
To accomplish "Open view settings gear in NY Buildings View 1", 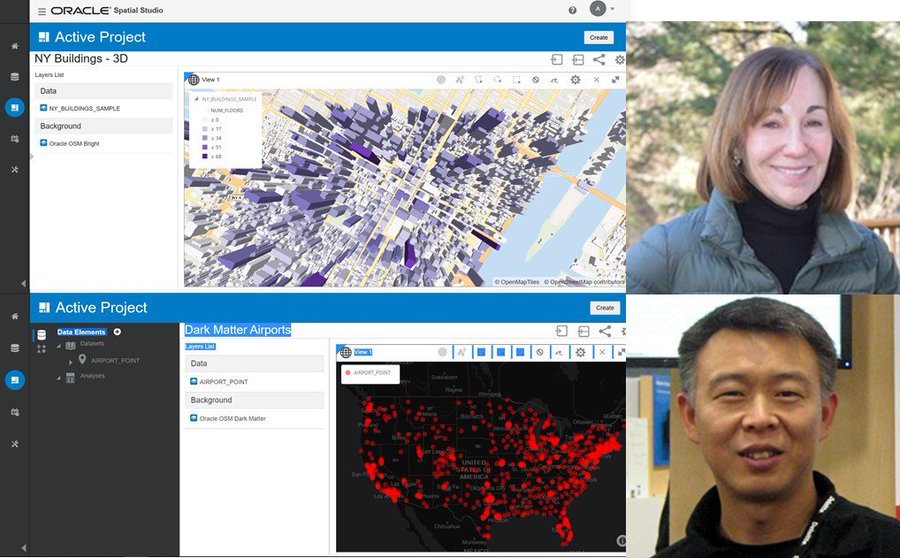I will [x=575, y=80].
